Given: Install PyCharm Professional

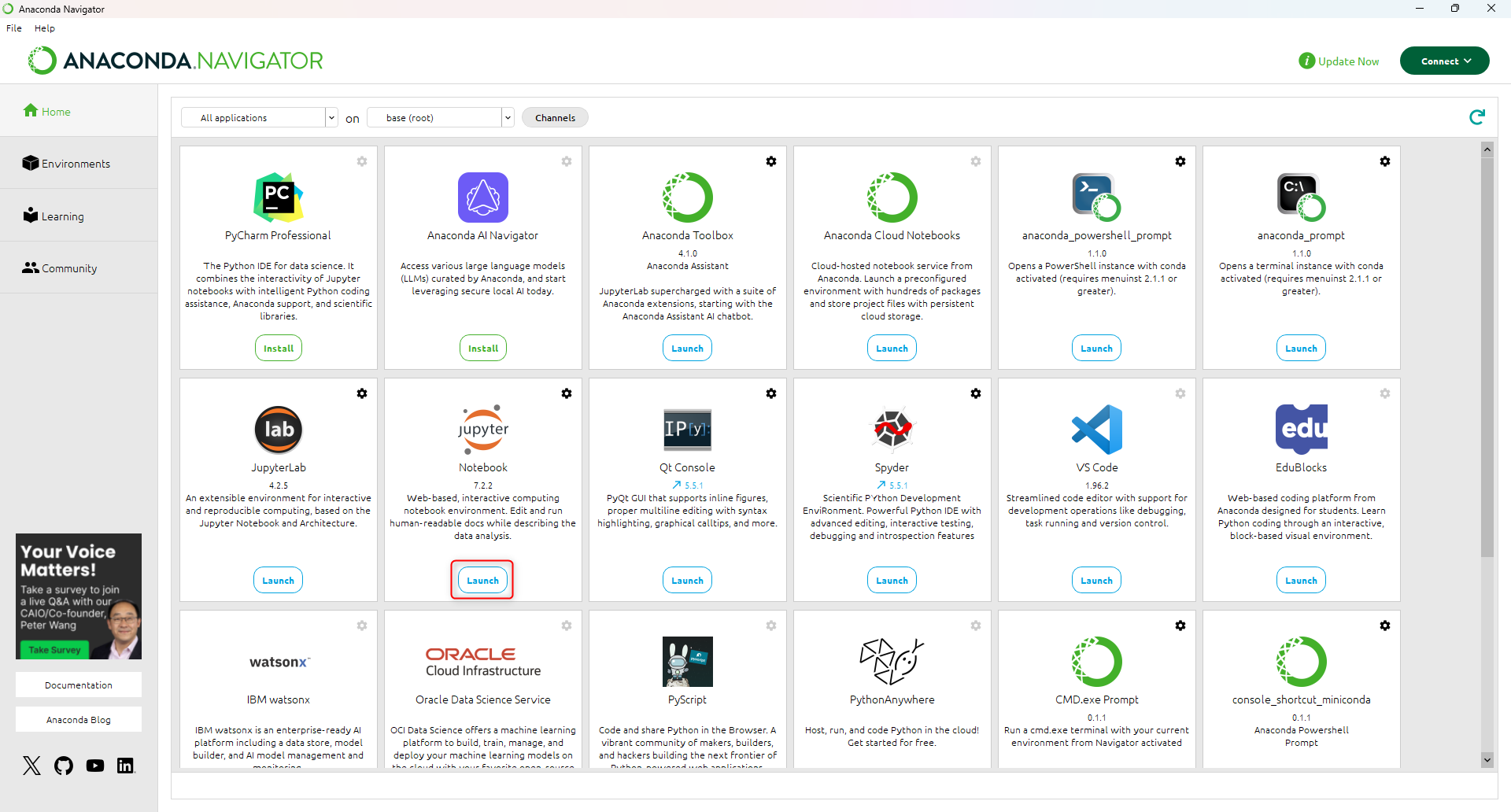Looking at the screenshot, I should point(279,348).
